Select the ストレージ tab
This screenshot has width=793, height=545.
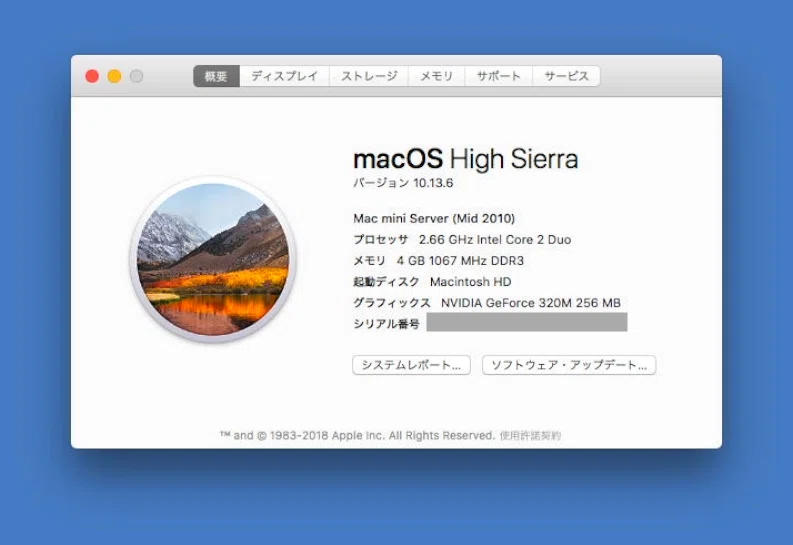(x=369, y=76)
